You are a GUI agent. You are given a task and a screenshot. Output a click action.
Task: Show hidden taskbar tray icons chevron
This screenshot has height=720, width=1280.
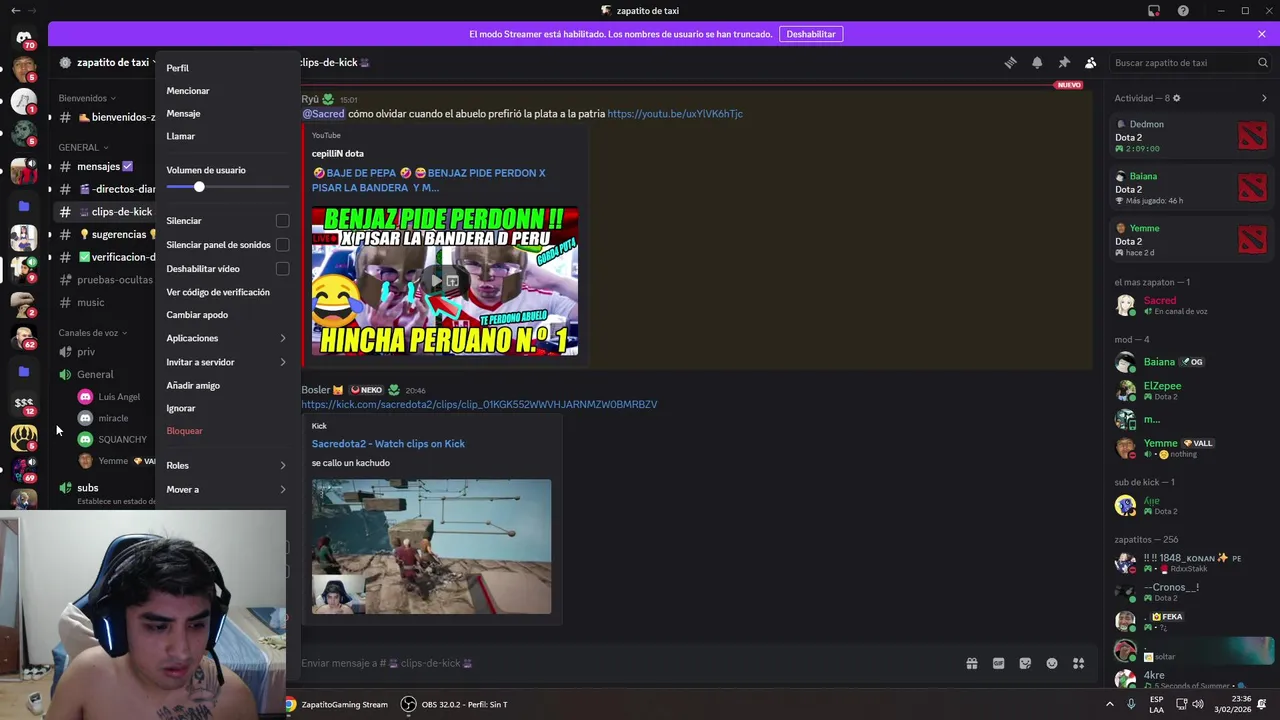(1111, 704)
